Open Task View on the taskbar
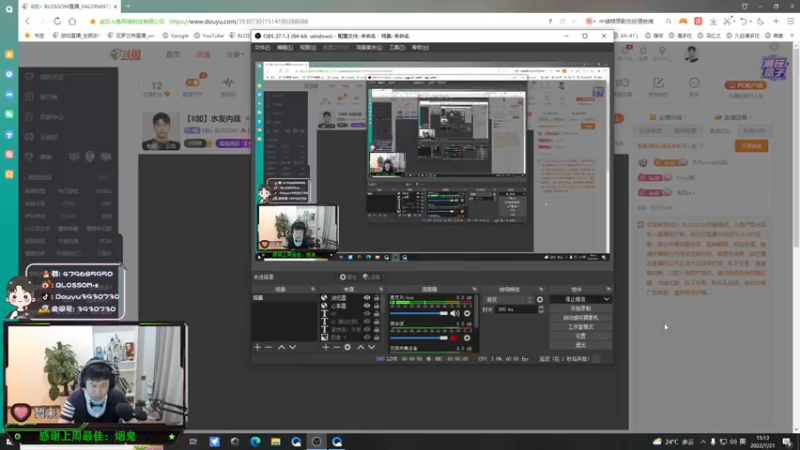This screenshot has width=800, height=450. click(193, 441)
